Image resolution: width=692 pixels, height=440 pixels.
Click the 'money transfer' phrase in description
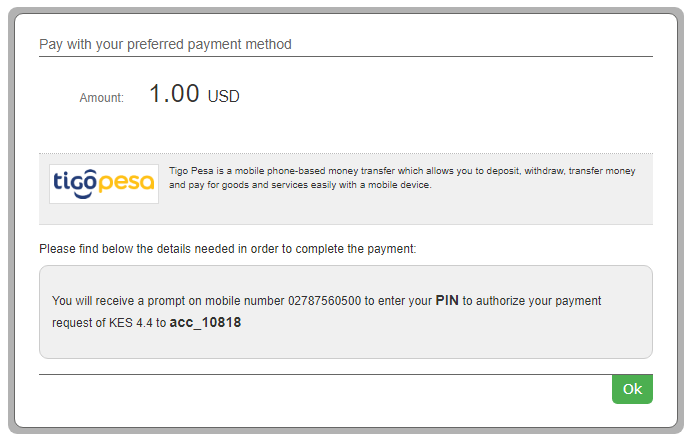[362, 171]
